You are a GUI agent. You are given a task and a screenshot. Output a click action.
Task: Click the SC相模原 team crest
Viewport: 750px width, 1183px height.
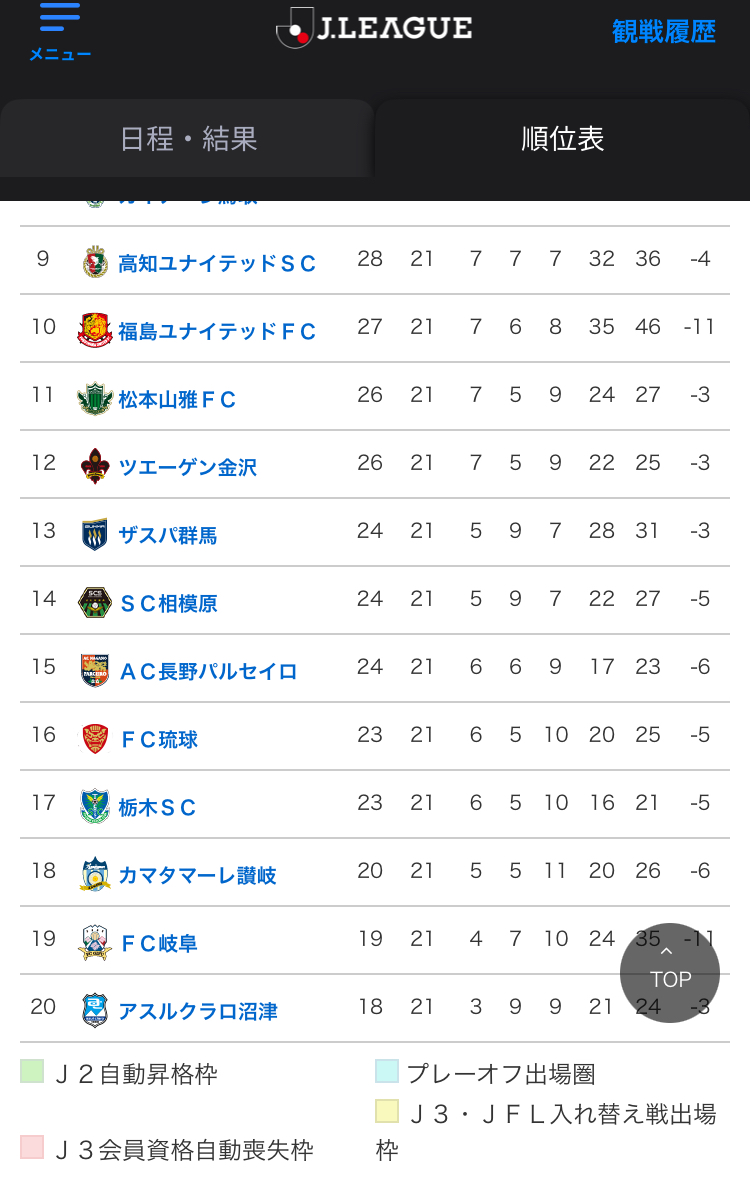pyautogui.click(x=95, y=602)
